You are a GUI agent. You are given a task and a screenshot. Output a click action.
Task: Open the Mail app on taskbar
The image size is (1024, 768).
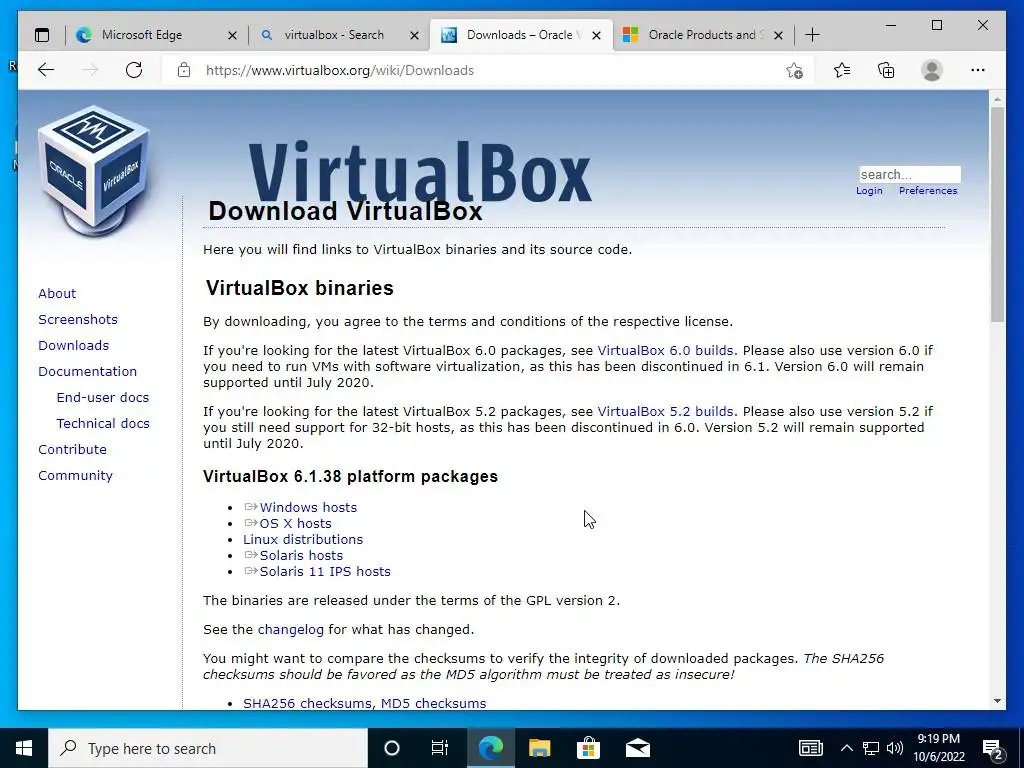click(x=637, y=748)
